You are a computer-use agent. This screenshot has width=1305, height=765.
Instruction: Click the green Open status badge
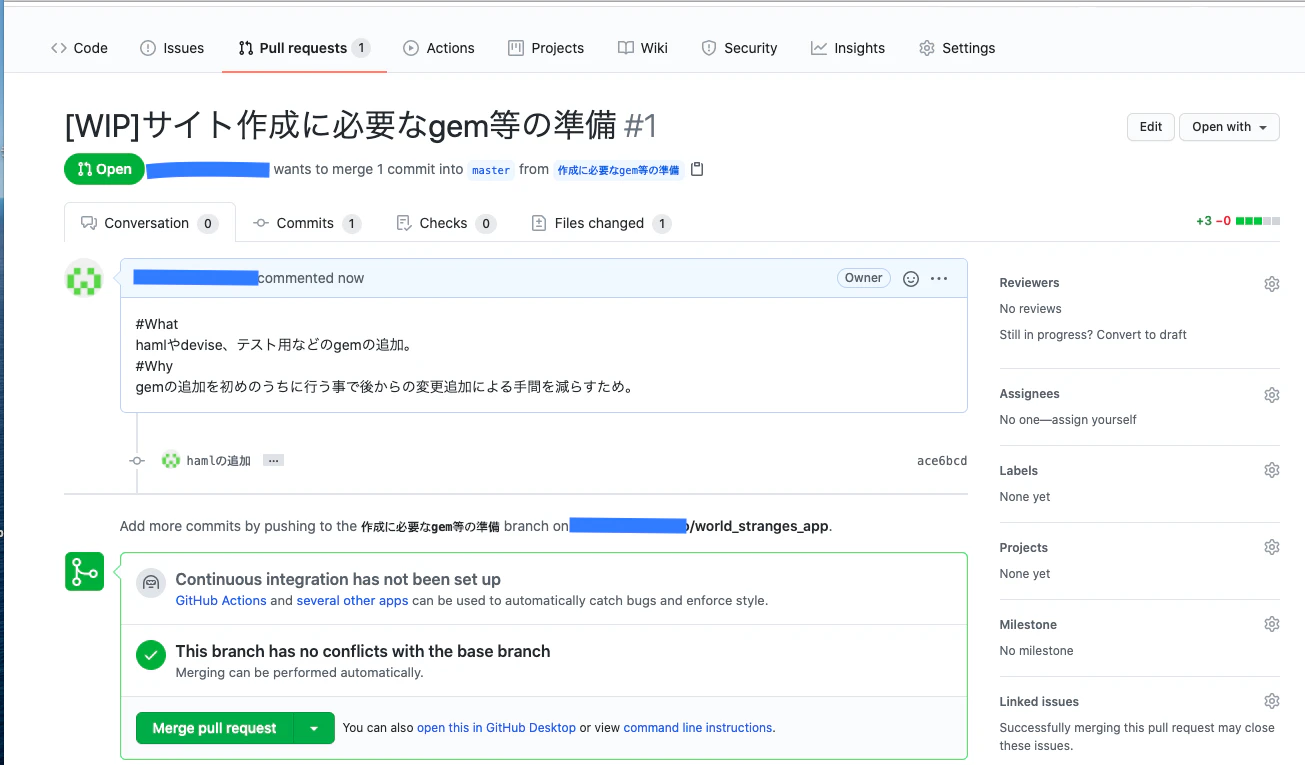[x=104, y=169]
